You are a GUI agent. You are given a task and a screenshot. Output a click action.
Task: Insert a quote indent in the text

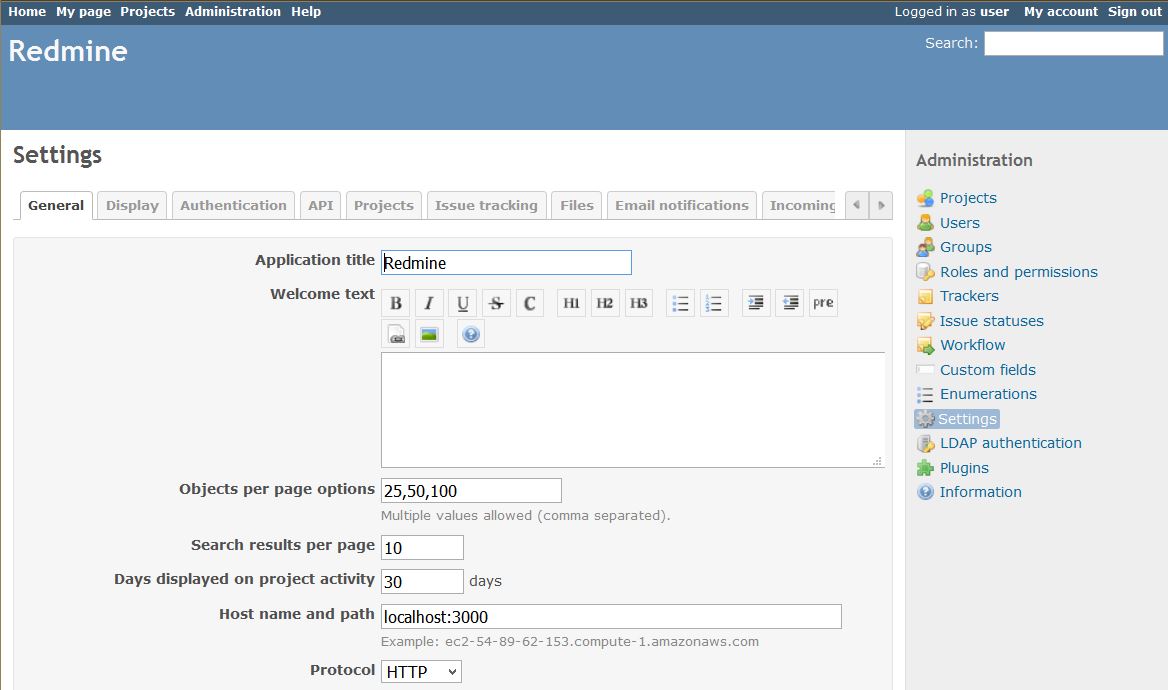756,303
